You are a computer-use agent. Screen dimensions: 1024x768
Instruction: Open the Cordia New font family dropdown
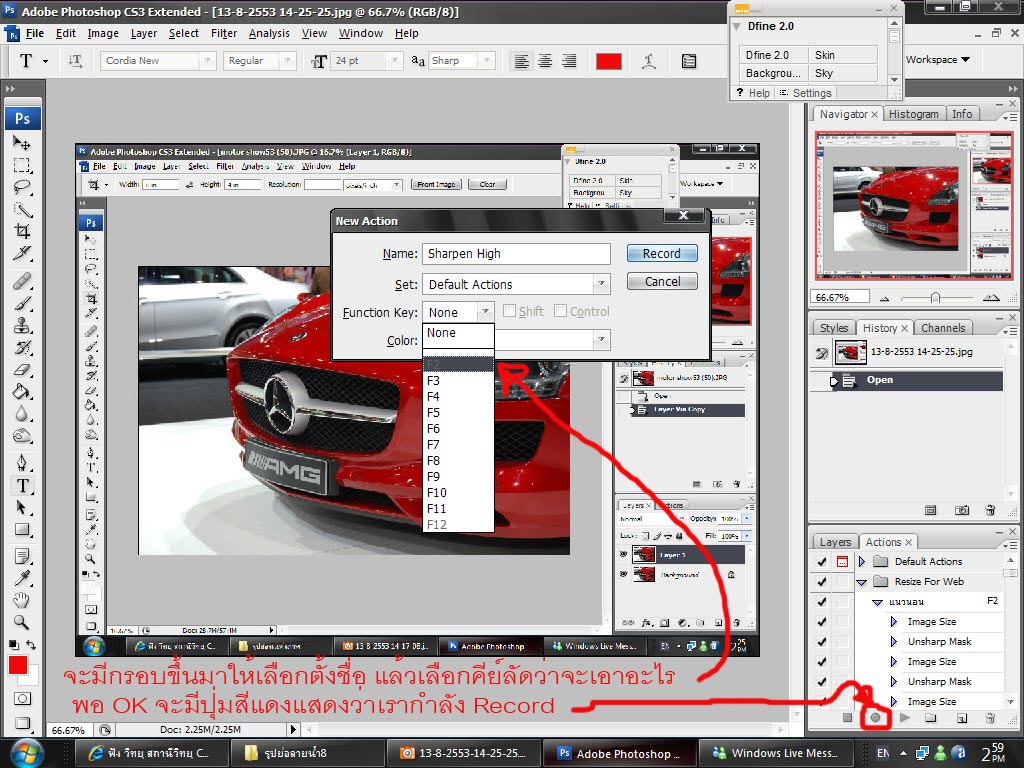207,61
